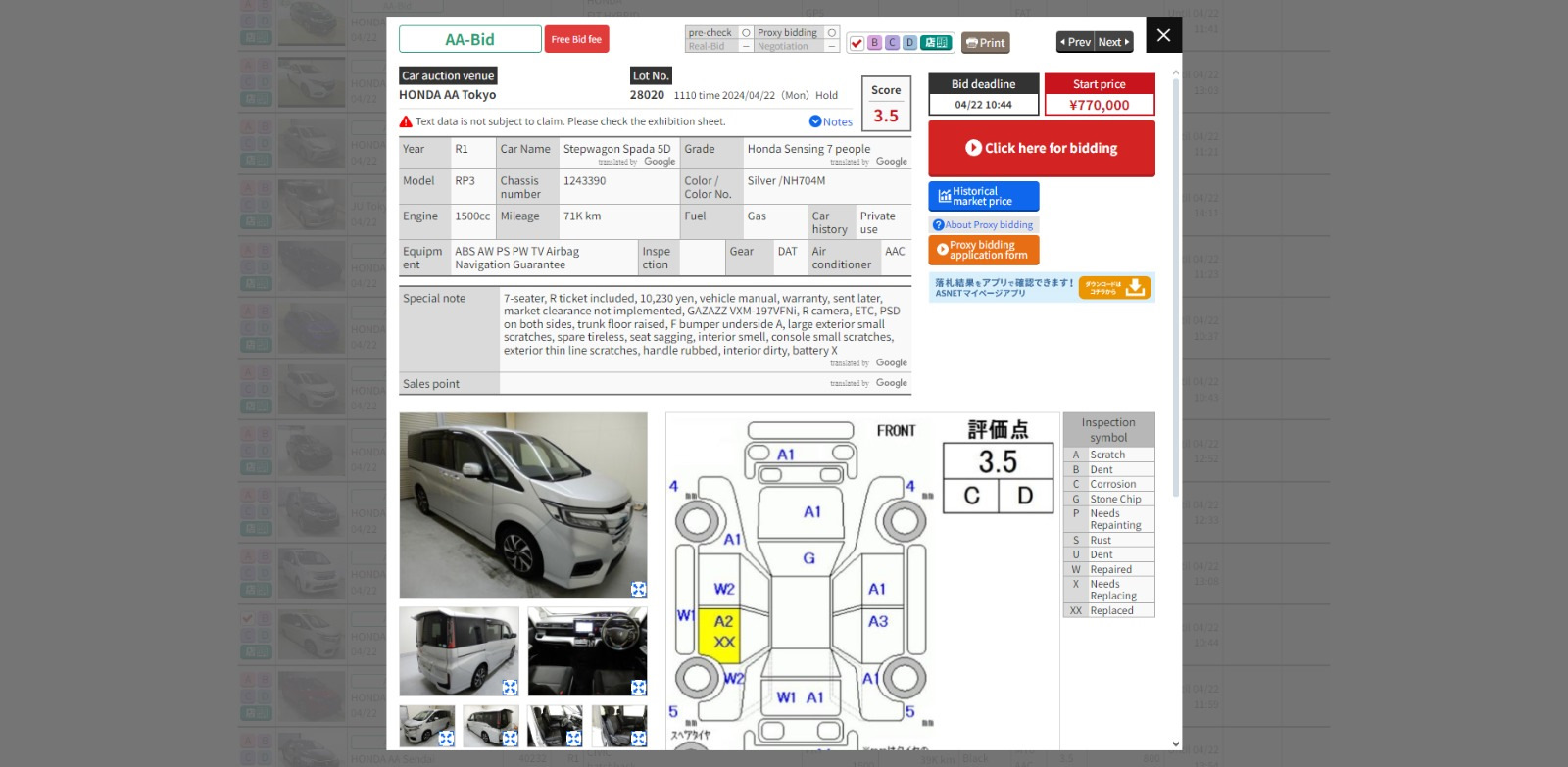Screen dimensions: 1568x767
Task: Click the score value 3.5
Action: tap(886, 116)
